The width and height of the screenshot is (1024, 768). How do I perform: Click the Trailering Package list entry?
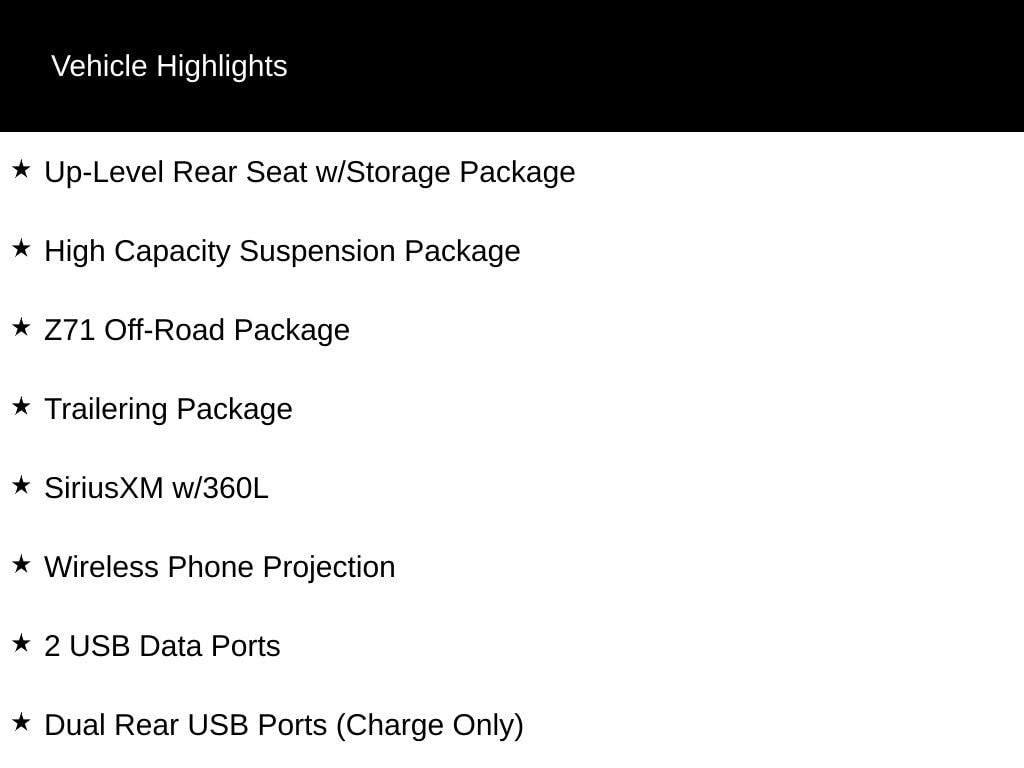point(168,410)
